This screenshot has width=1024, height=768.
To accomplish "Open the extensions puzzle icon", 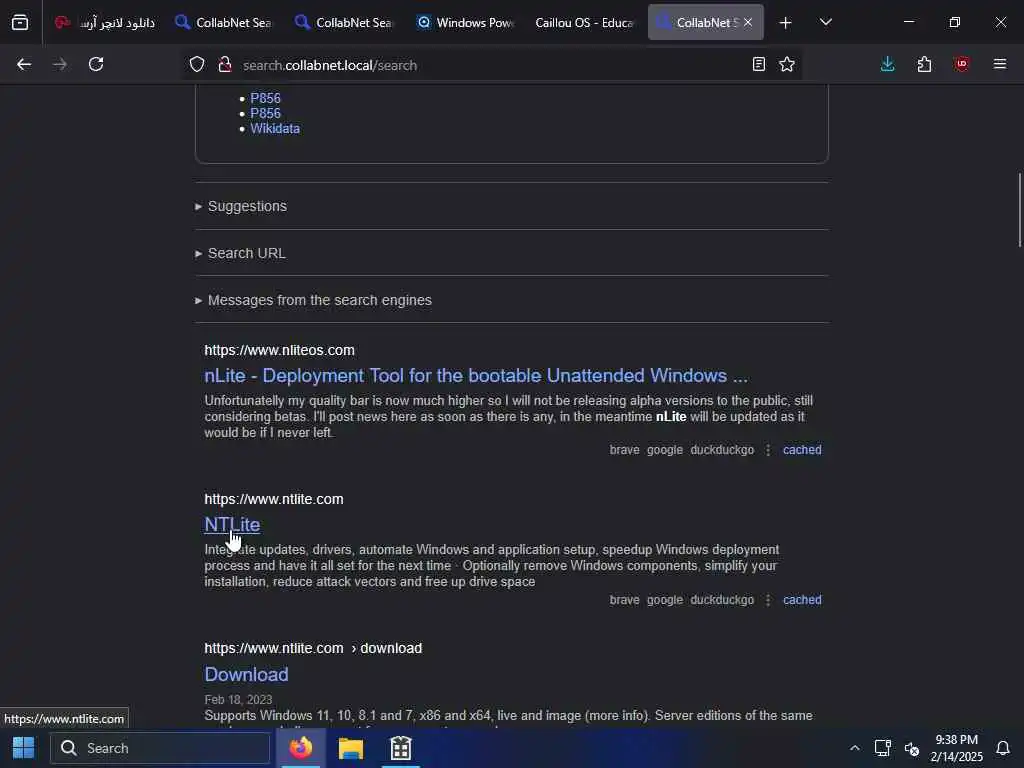I will click(x=924, y=64).
